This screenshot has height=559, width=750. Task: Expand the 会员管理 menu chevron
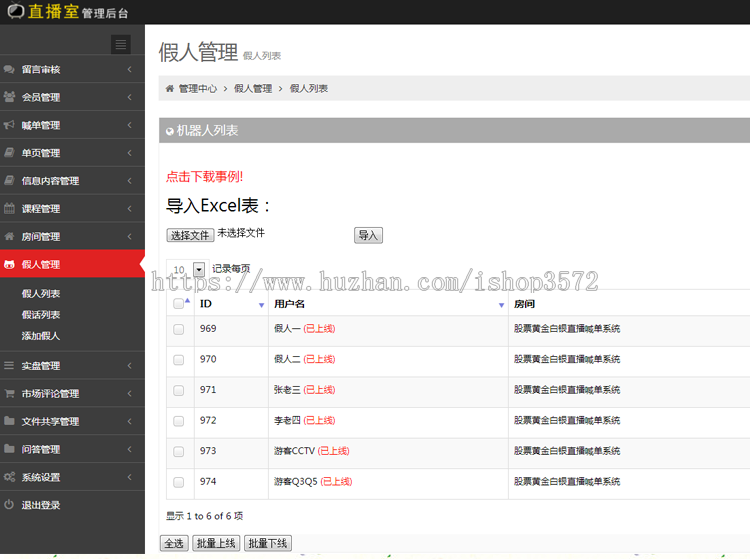[130, 97]
